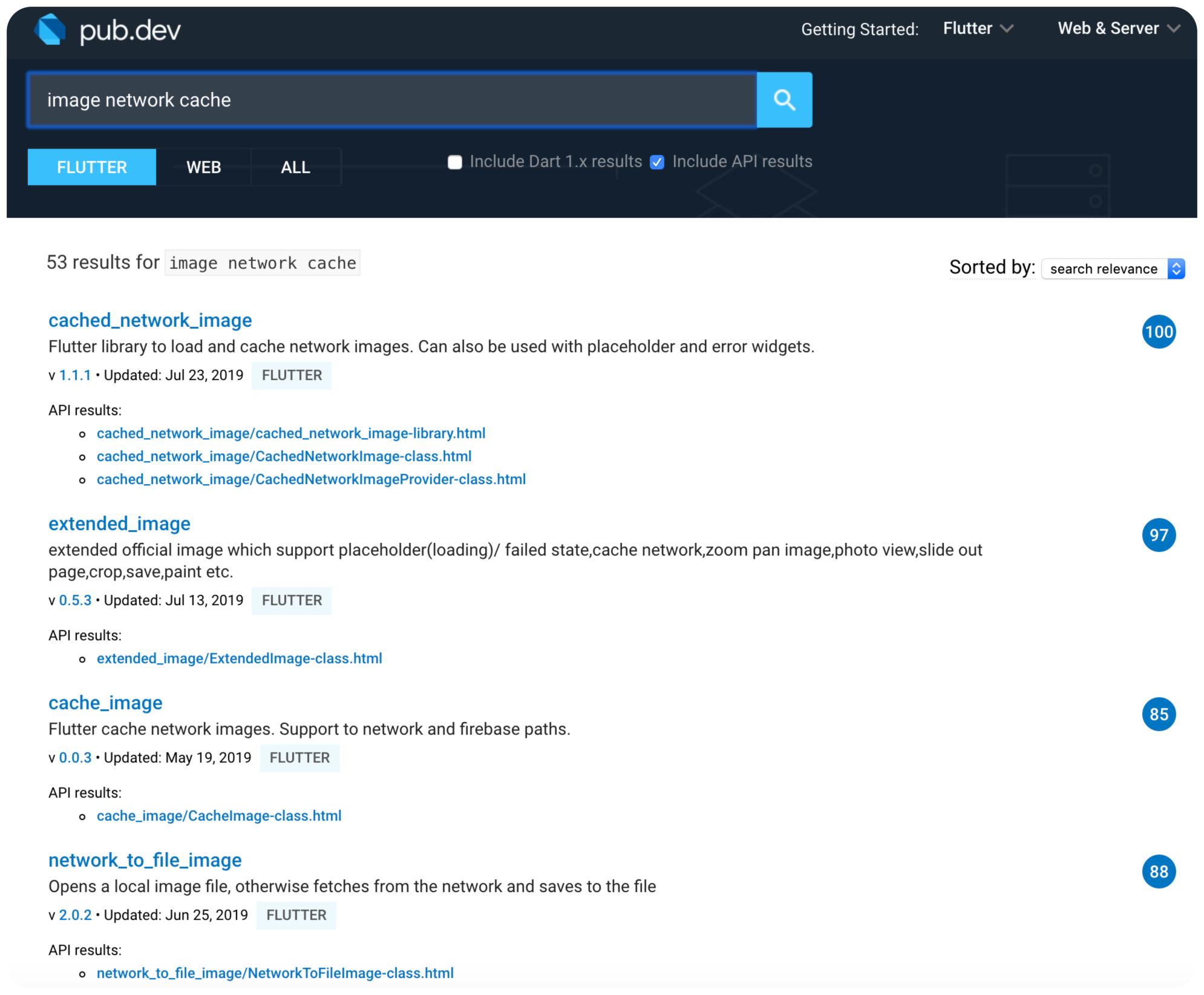
Task: Click version 0.0.3 link of cache_image
Action: pos(75,758)
